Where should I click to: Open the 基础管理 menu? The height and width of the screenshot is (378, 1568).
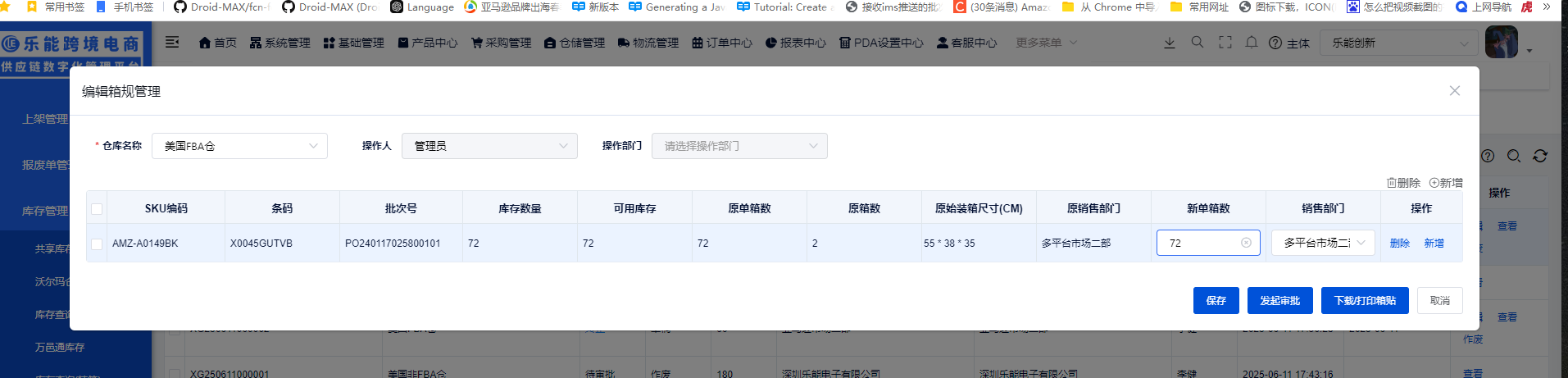(353, 43)
